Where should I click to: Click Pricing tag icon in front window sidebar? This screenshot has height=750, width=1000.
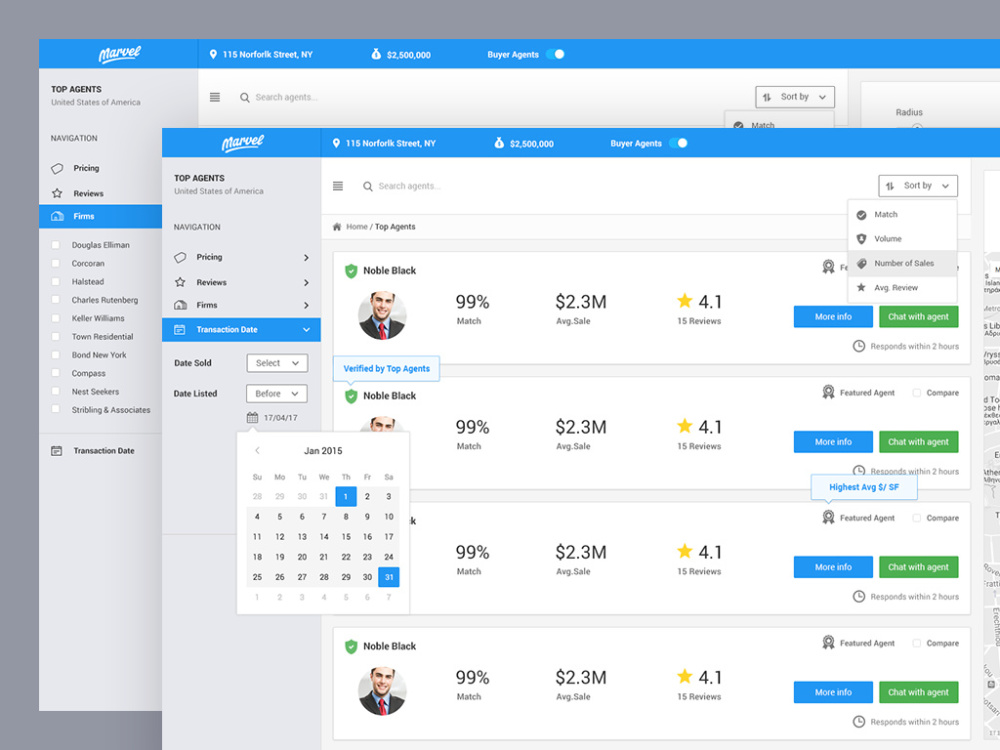coord(180,257)
